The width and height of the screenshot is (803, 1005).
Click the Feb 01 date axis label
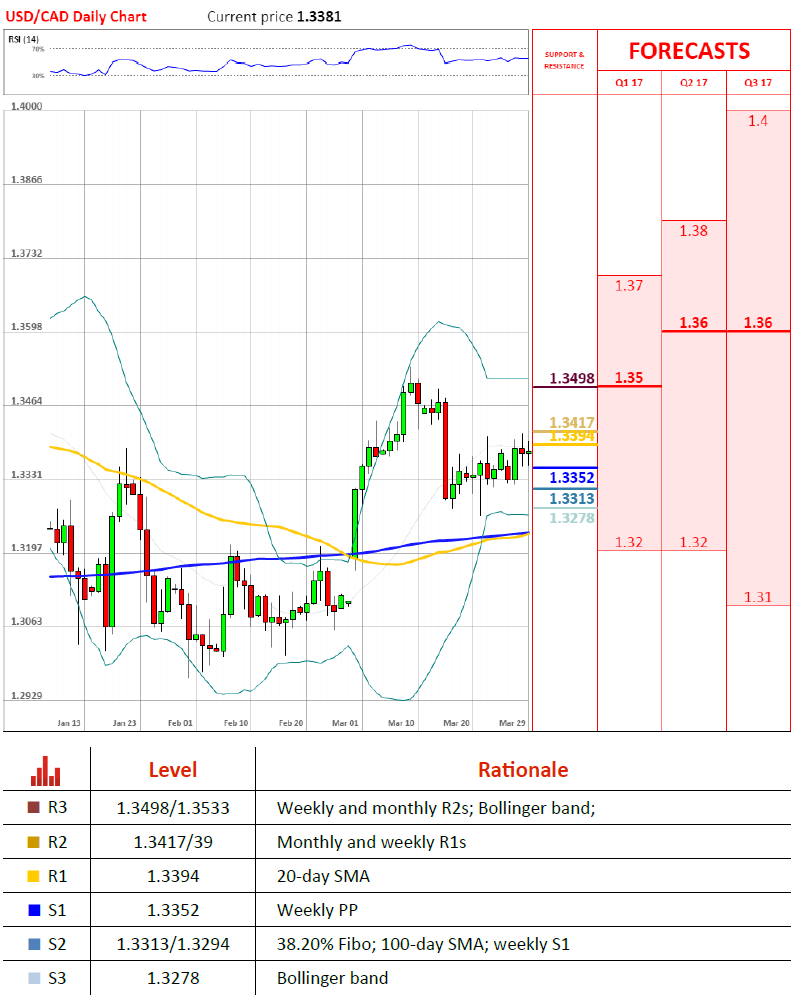tap(180, 723)
